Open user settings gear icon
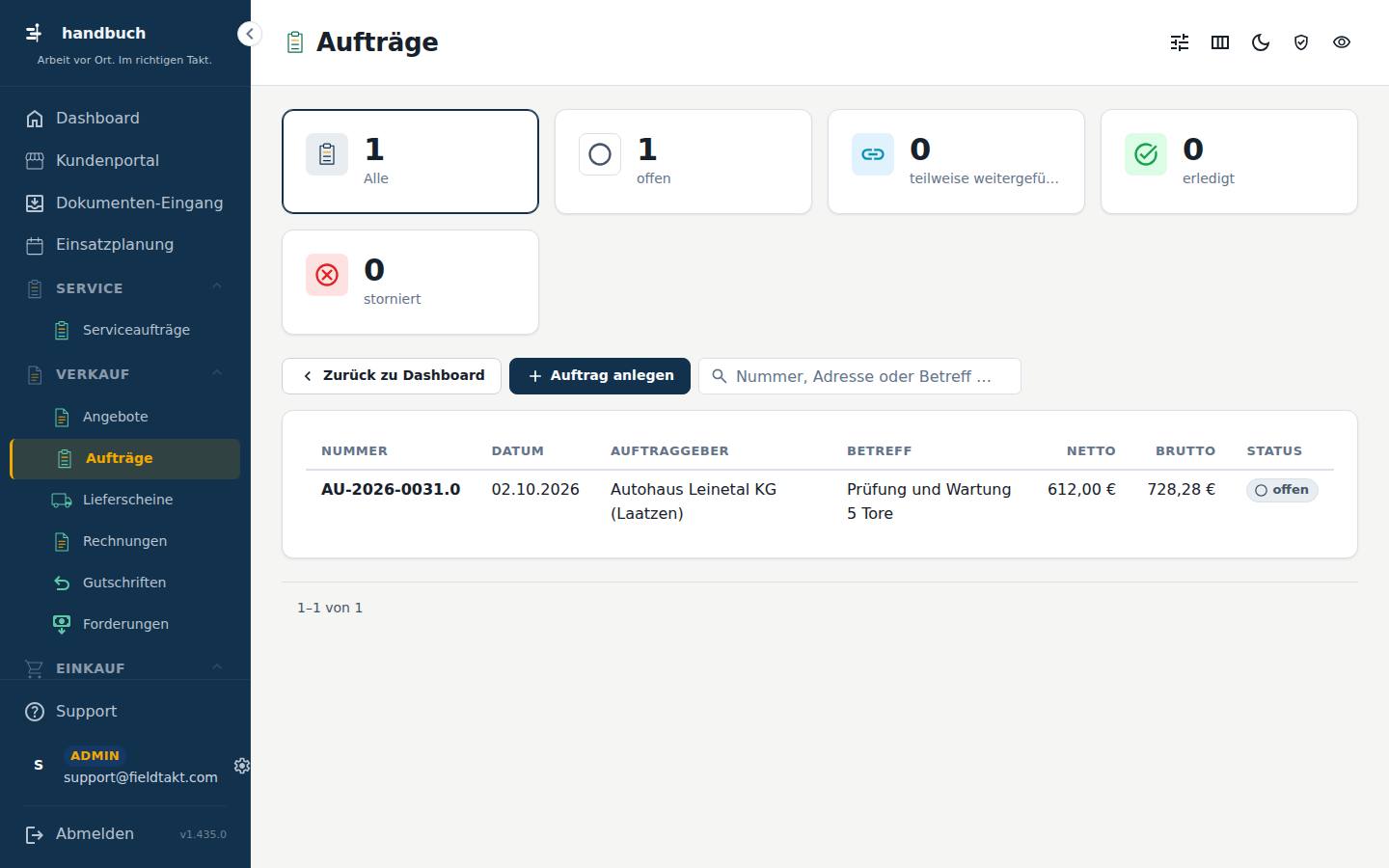The width and height of the screenshot is (1389, 868). point(242,766)
